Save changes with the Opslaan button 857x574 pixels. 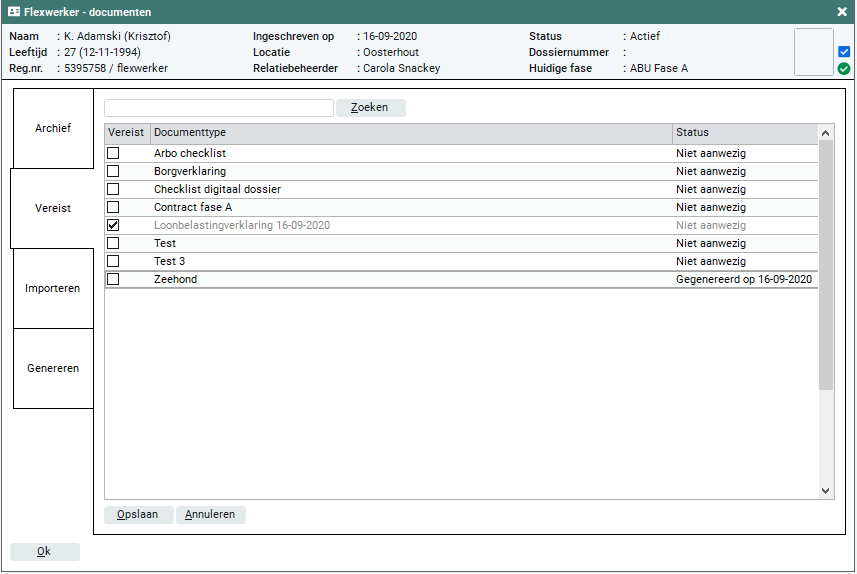pos(138,515)
